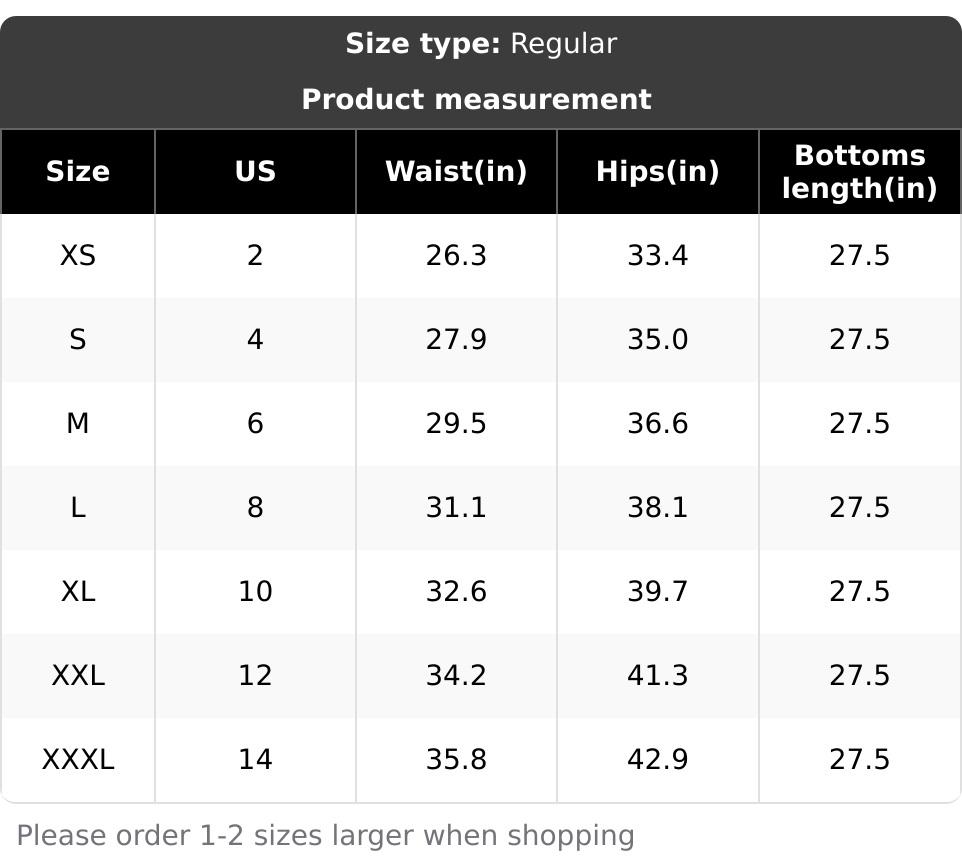Click the 'Size type: Regular' label
This screenshot has height=868, width=962.
[x=481, y=44]
